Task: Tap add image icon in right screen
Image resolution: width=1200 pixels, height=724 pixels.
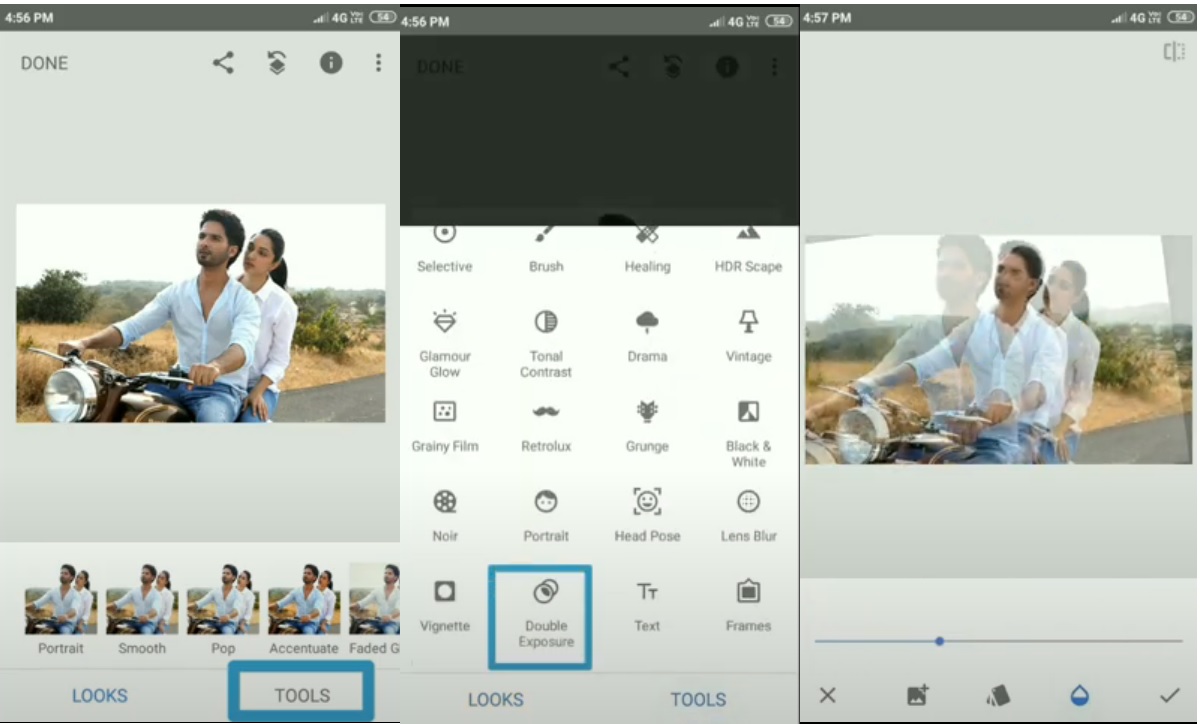Action: click(917, 695)
